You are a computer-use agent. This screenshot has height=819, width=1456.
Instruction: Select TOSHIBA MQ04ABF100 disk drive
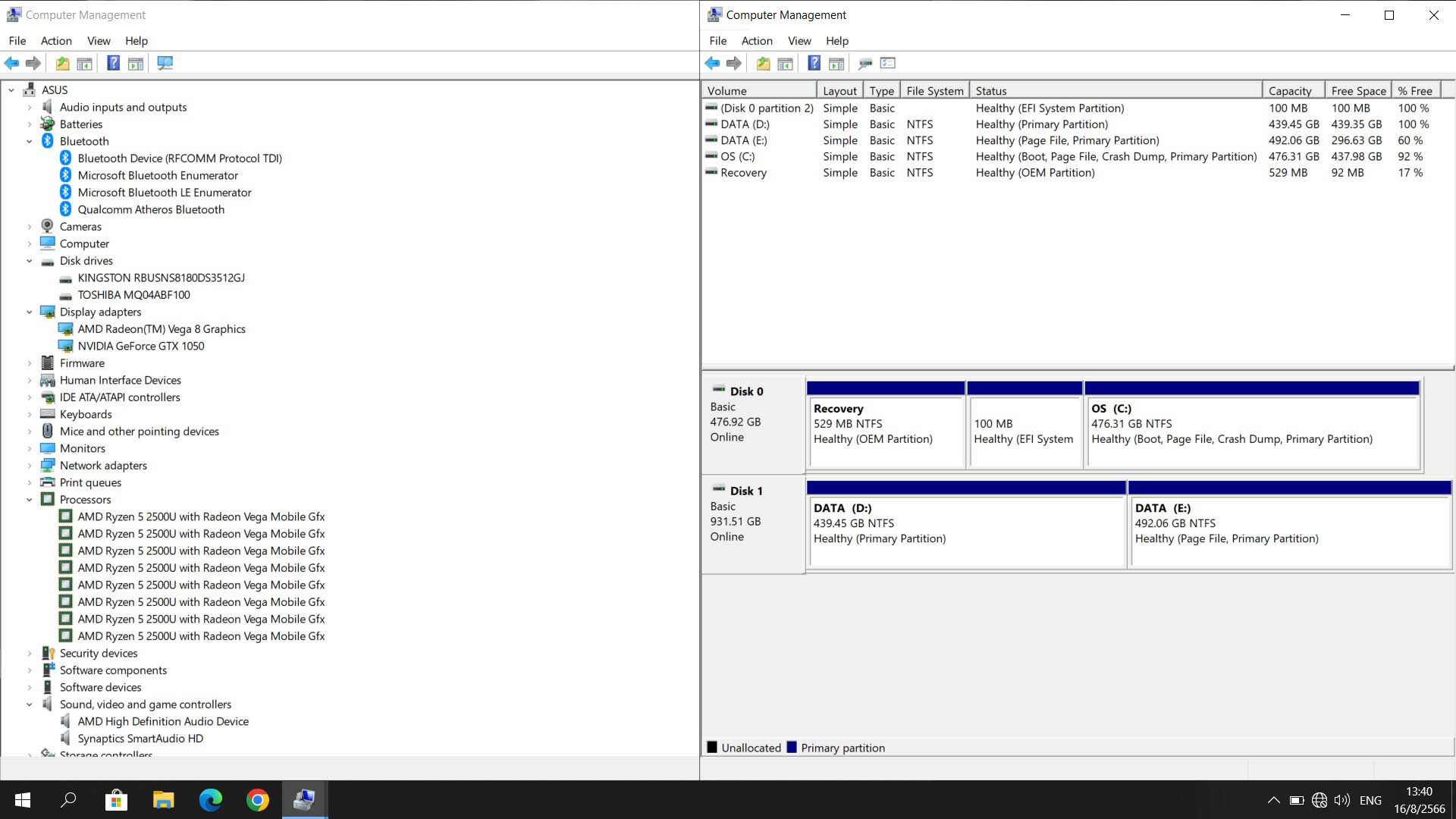134,295
